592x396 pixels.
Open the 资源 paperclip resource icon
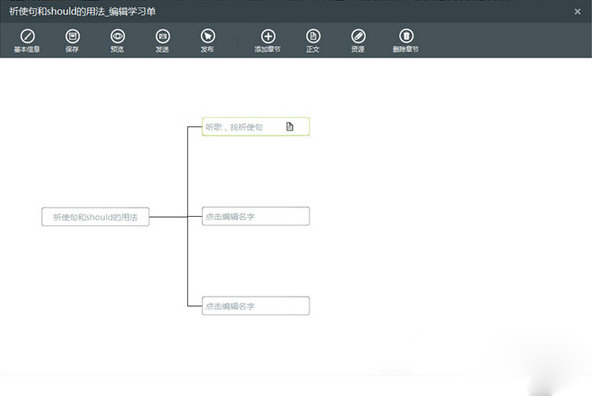(x=358, y=36)
